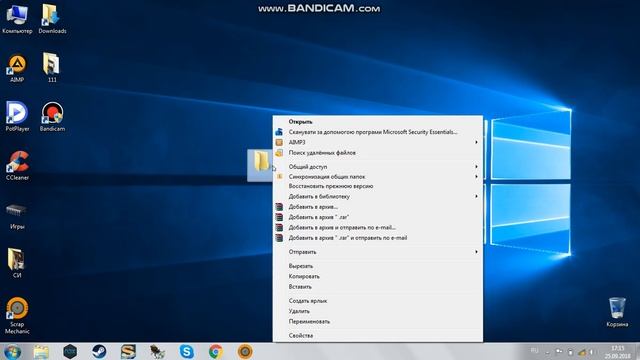Select the Downloads folder shortcut
Screen dimensions: 640x360
(x=52, y=18)
